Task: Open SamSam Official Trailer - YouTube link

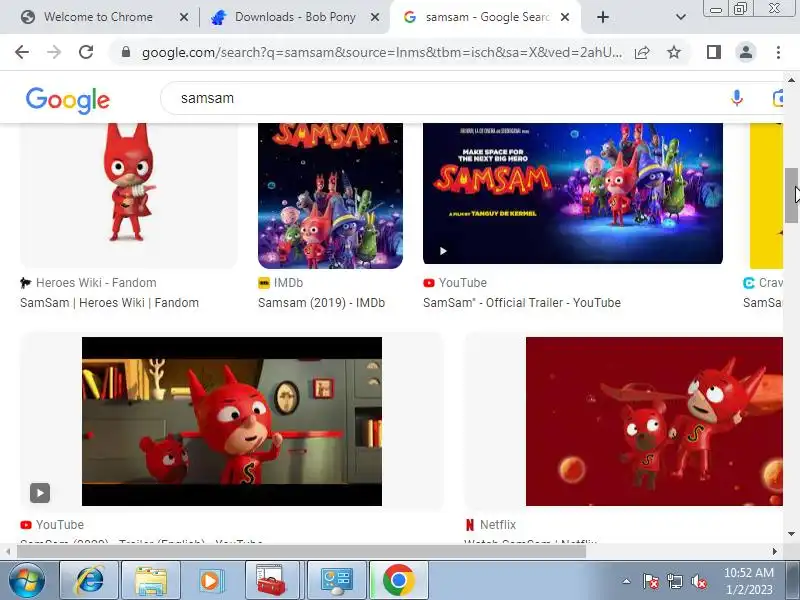Action: coord(521,303)
